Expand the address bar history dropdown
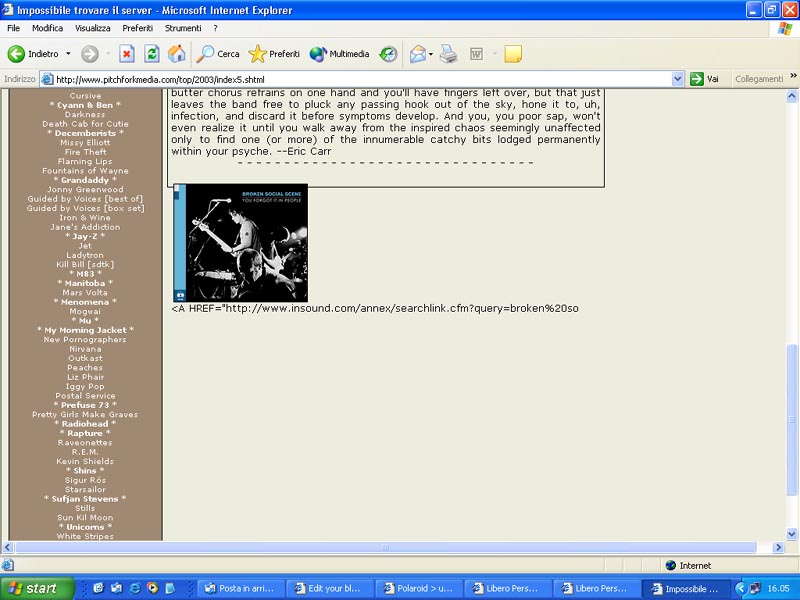 678,79
